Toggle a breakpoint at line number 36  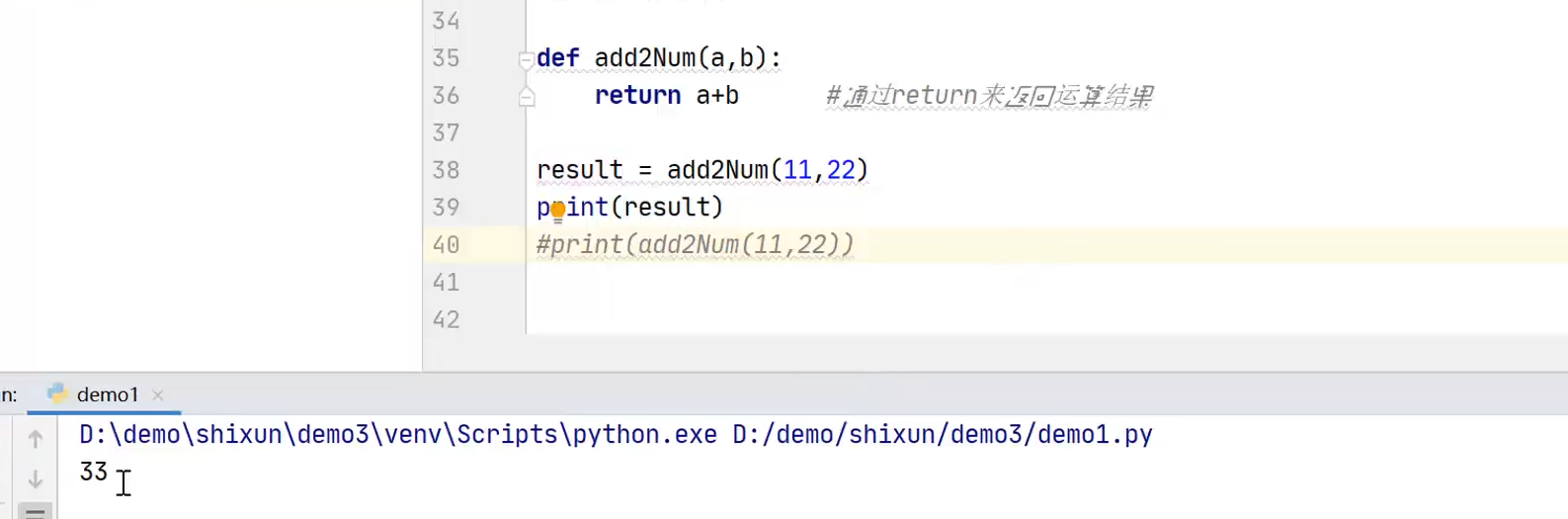pos(446,95)
